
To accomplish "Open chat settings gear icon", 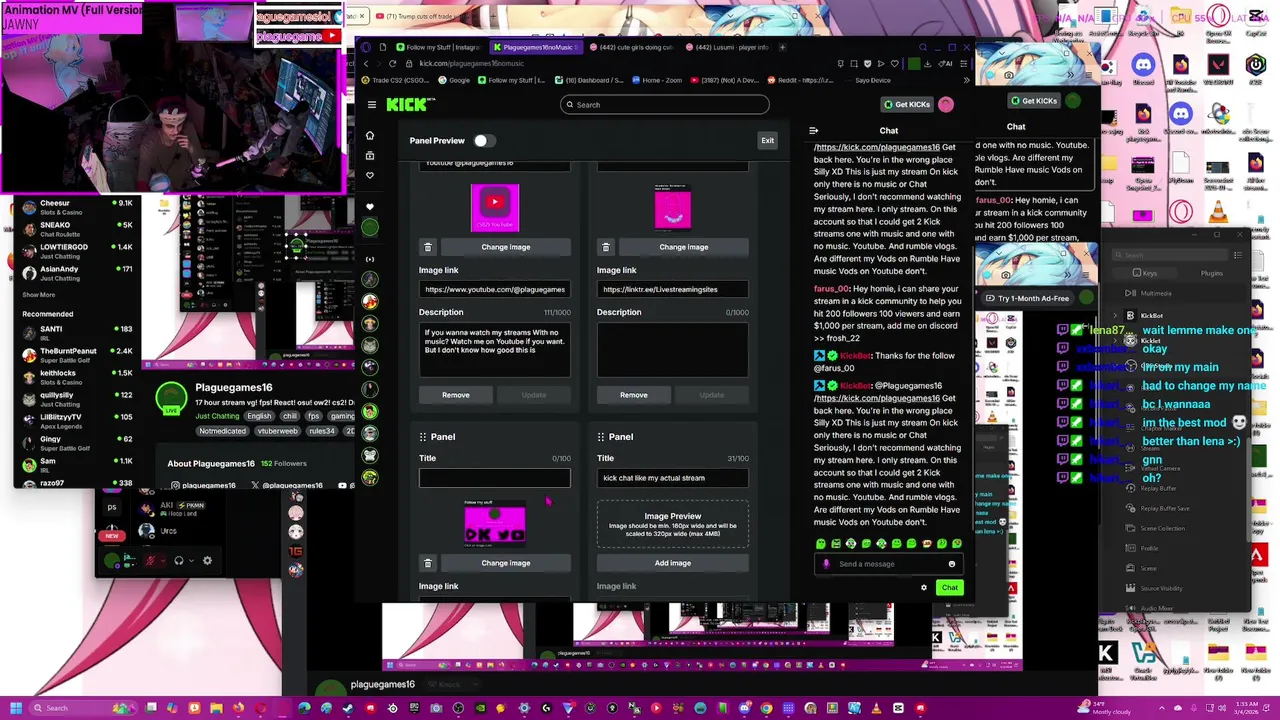I will (x=923, y=588).
